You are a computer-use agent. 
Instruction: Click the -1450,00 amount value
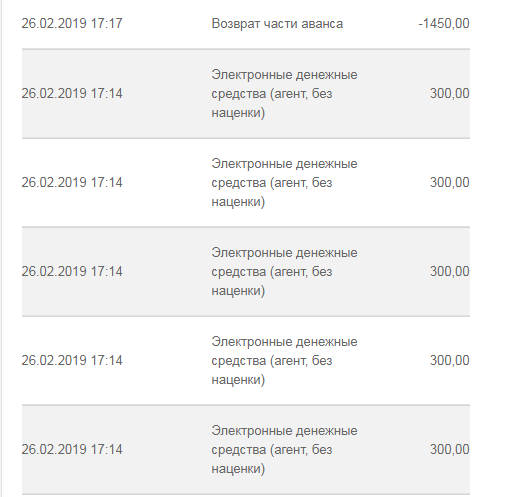[x=444, y=24]
